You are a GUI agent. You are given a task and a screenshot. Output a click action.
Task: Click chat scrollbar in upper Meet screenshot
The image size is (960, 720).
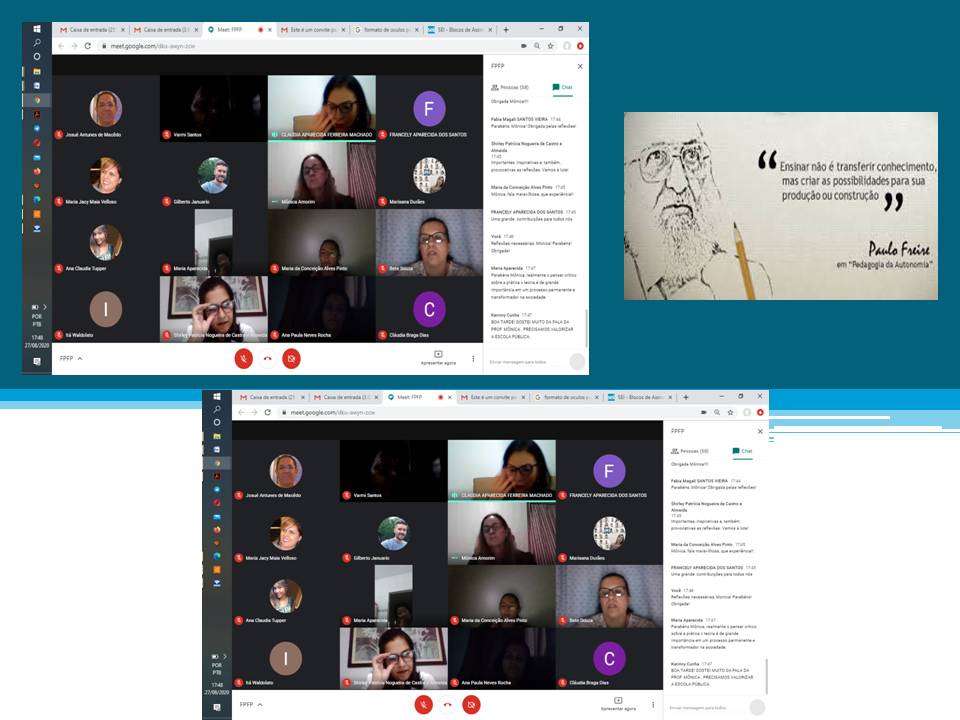pos(586,328)
